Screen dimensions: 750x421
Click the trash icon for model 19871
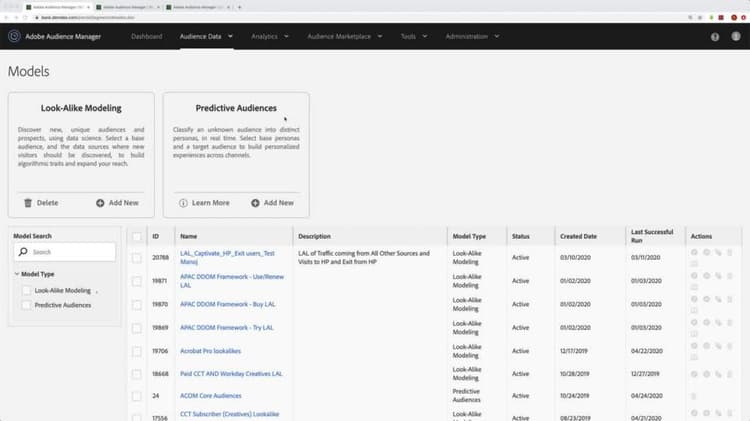click(x=730, y=276)
